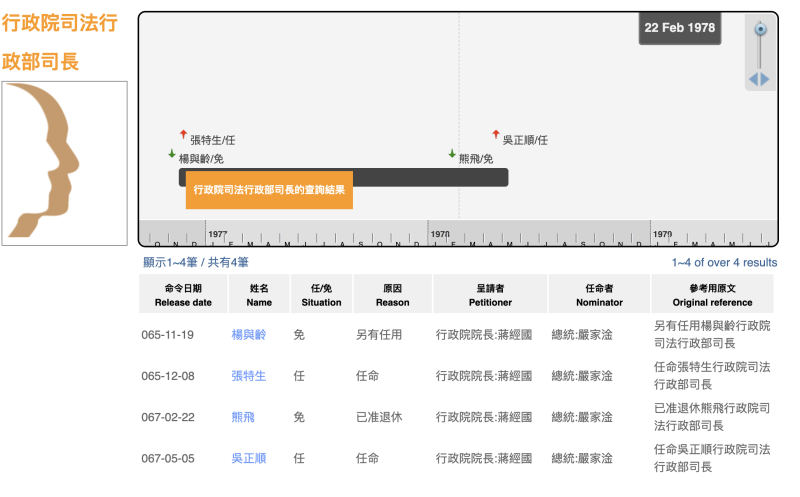
Task: Click the timeline zoom slider handle
Action: point(760,30)
